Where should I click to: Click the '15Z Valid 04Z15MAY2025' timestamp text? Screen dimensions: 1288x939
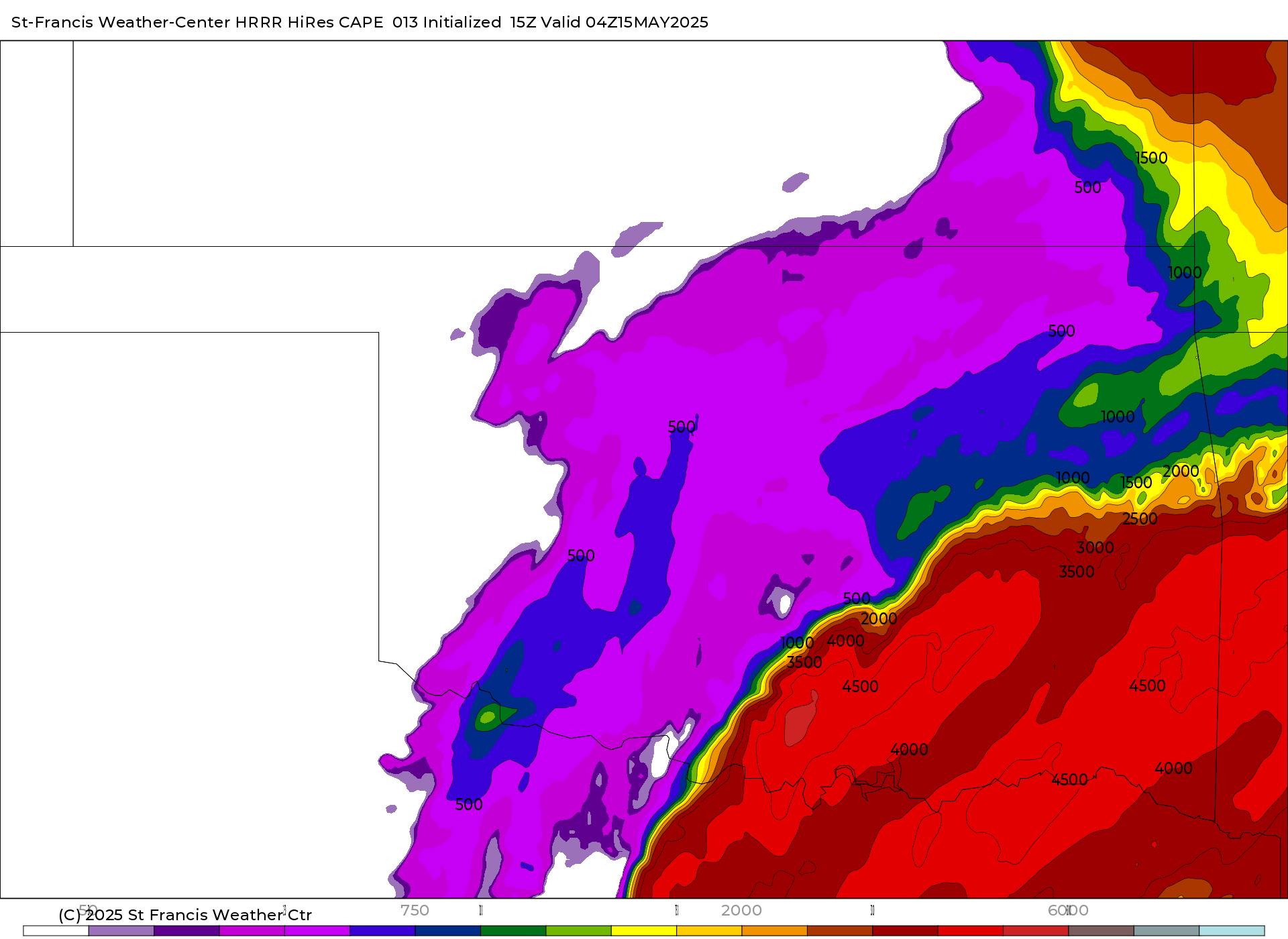(x=609, y=22)
